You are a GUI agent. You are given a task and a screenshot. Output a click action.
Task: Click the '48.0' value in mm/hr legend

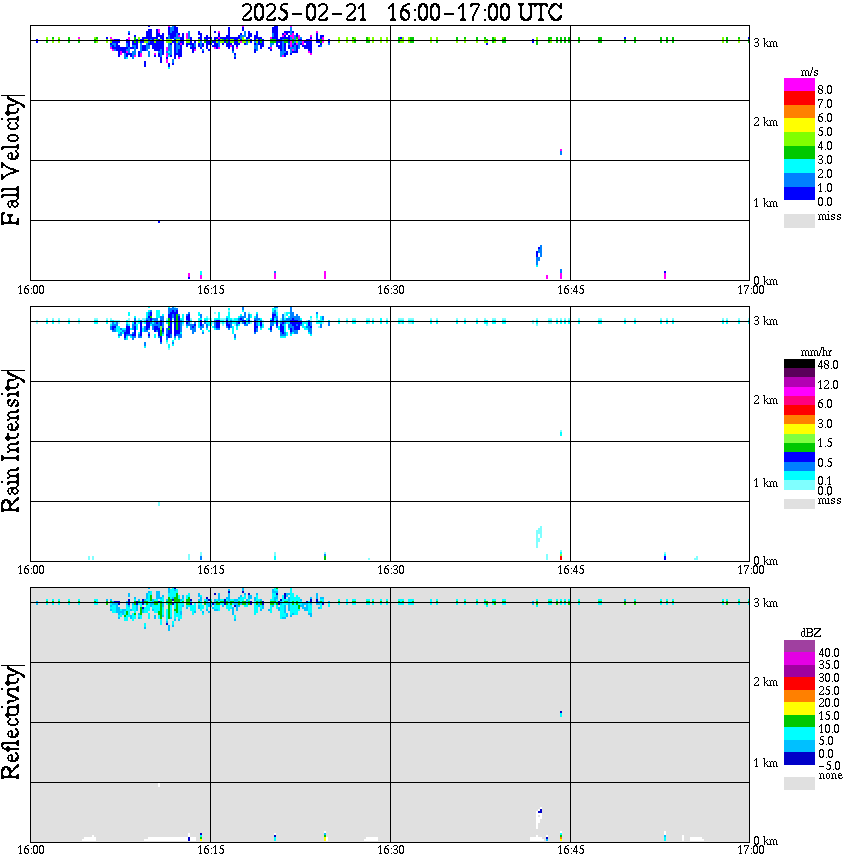pos(828,365)
